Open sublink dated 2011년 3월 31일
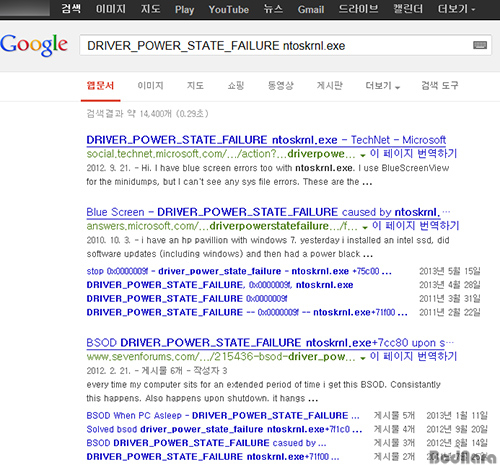Screen dimensions: 500x467 pyautogui.click(x=187, y=299)
